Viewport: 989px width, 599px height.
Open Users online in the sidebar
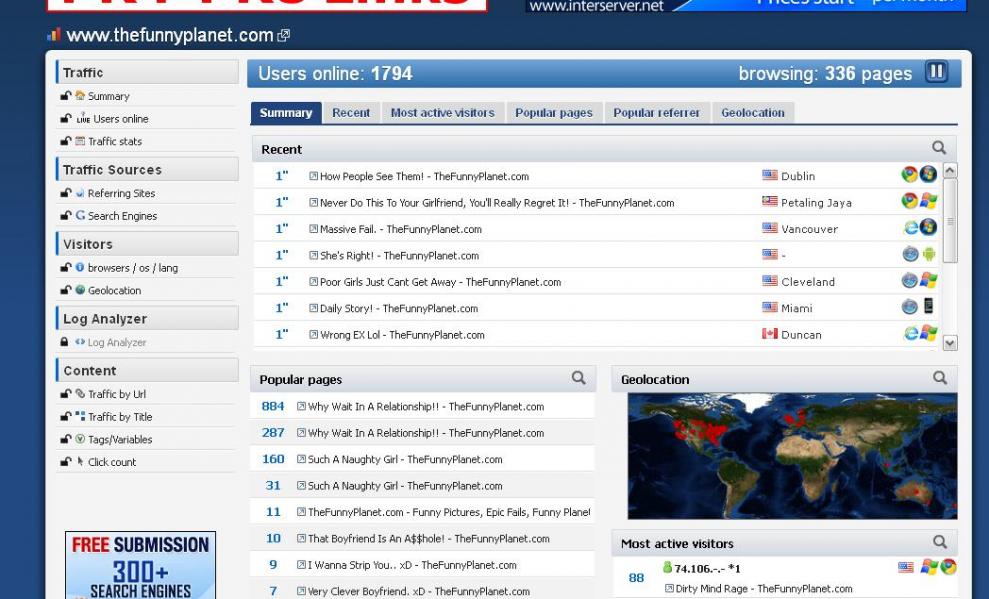[121, 119]
